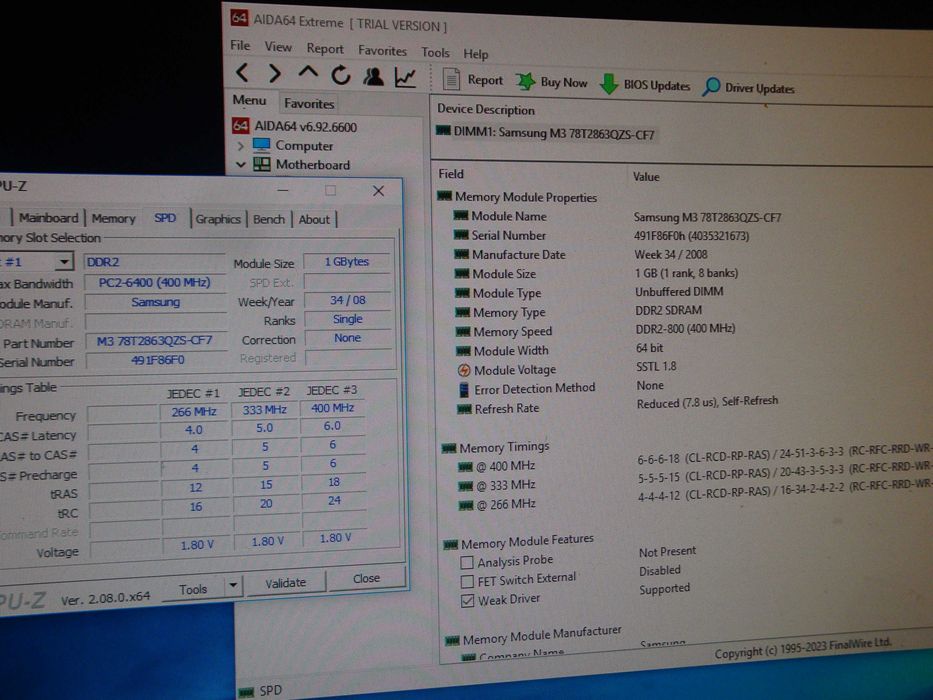Select the DIMM1 Samsung device row
The image size is (933, 700).
tap(545, 133)
